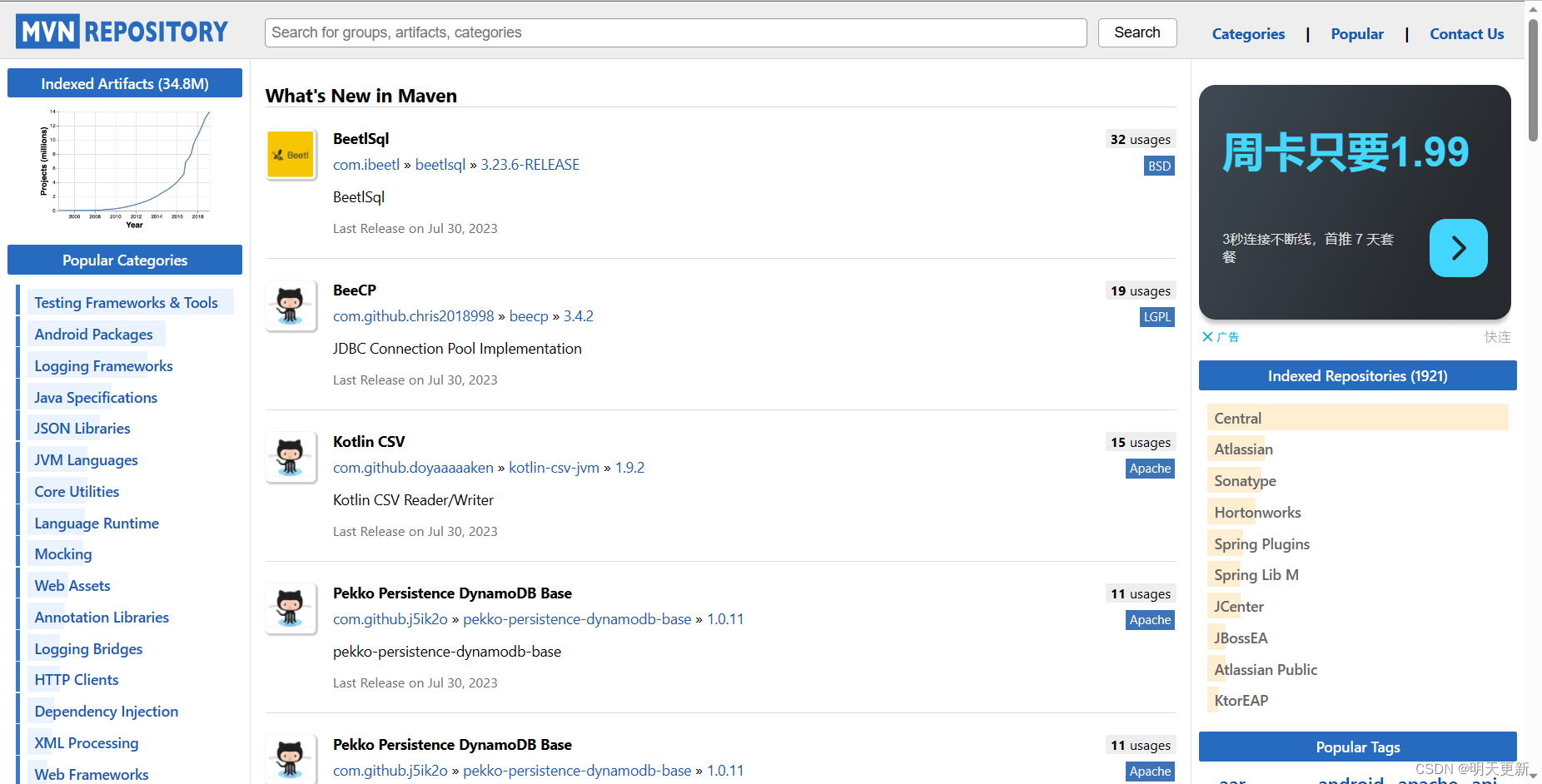Click the beetlsql artifact link

click(x=440, y=165)
